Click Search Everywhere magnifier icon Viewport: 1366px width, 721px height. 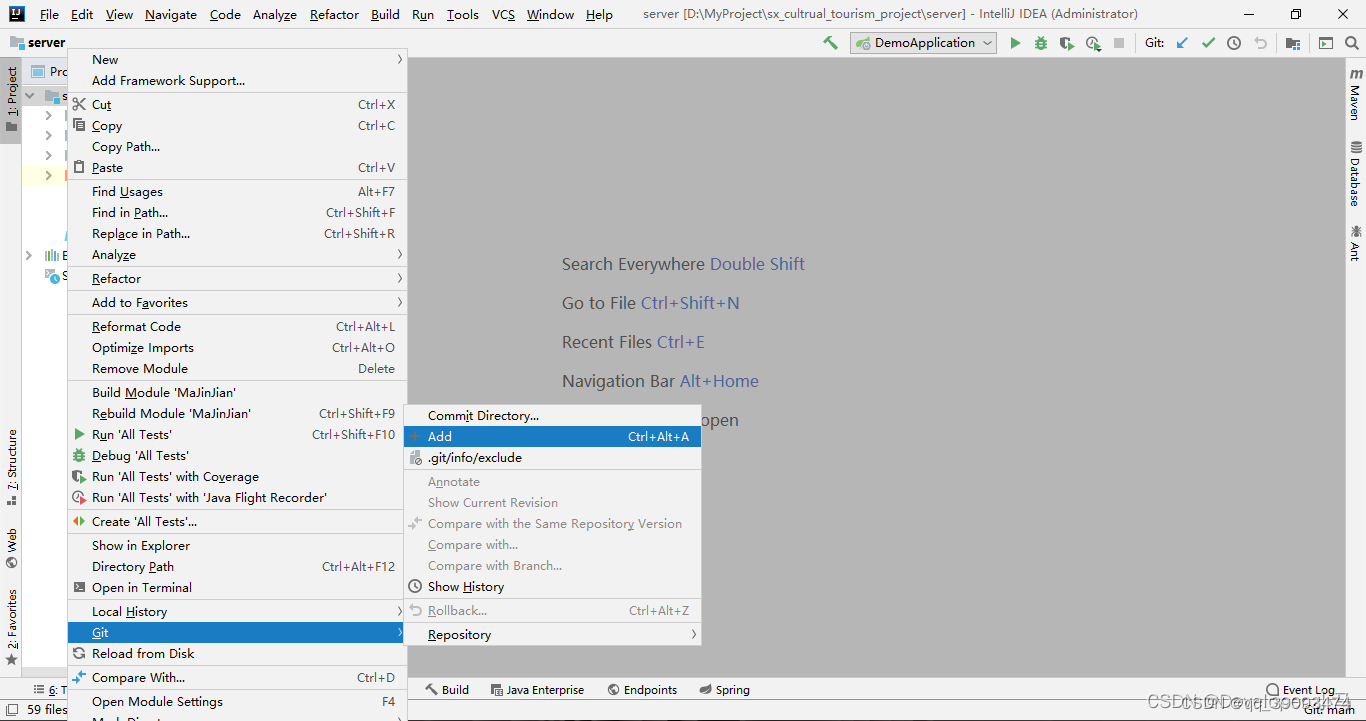tap(1352, 43)
